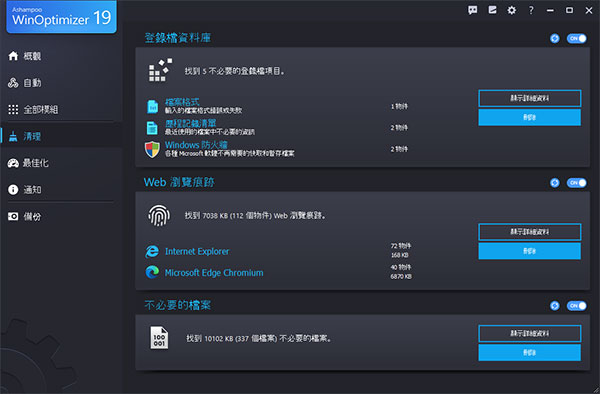The image size is (600, 394).
Task: Show details for unnecessary files
Action: click(x=530, y=334)
